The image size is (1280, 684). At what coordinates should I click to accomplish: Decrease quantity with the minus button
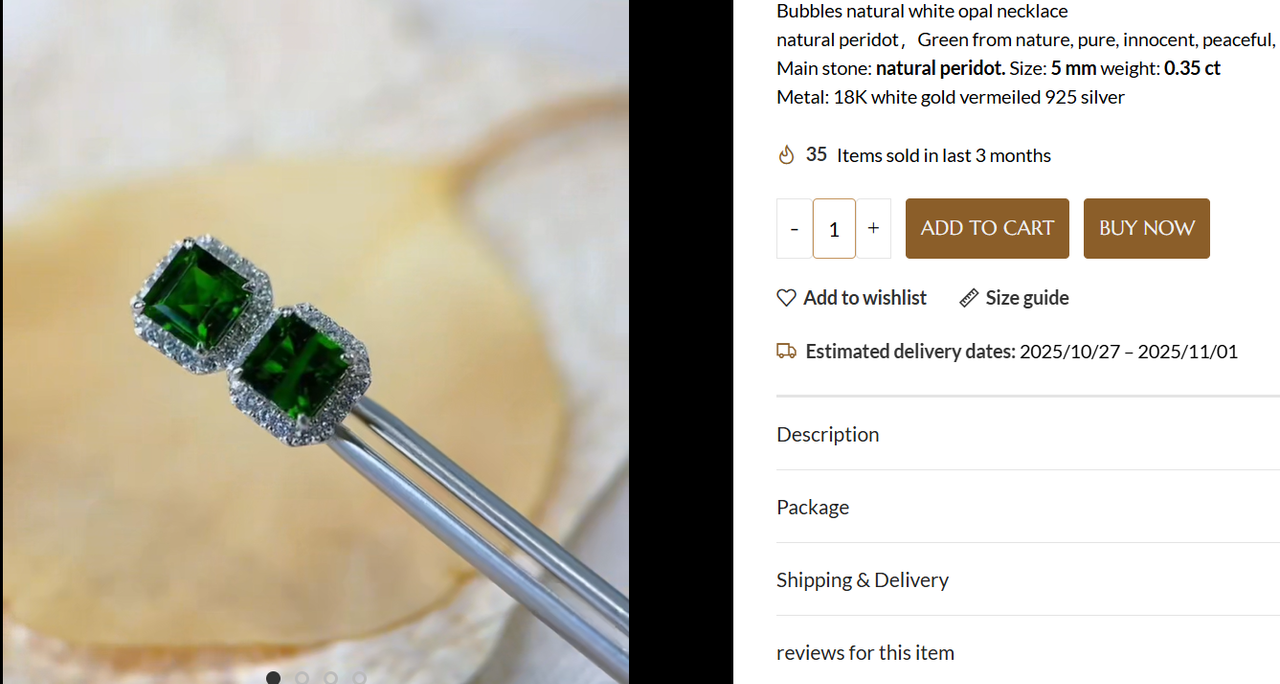[x=794, y=229]
